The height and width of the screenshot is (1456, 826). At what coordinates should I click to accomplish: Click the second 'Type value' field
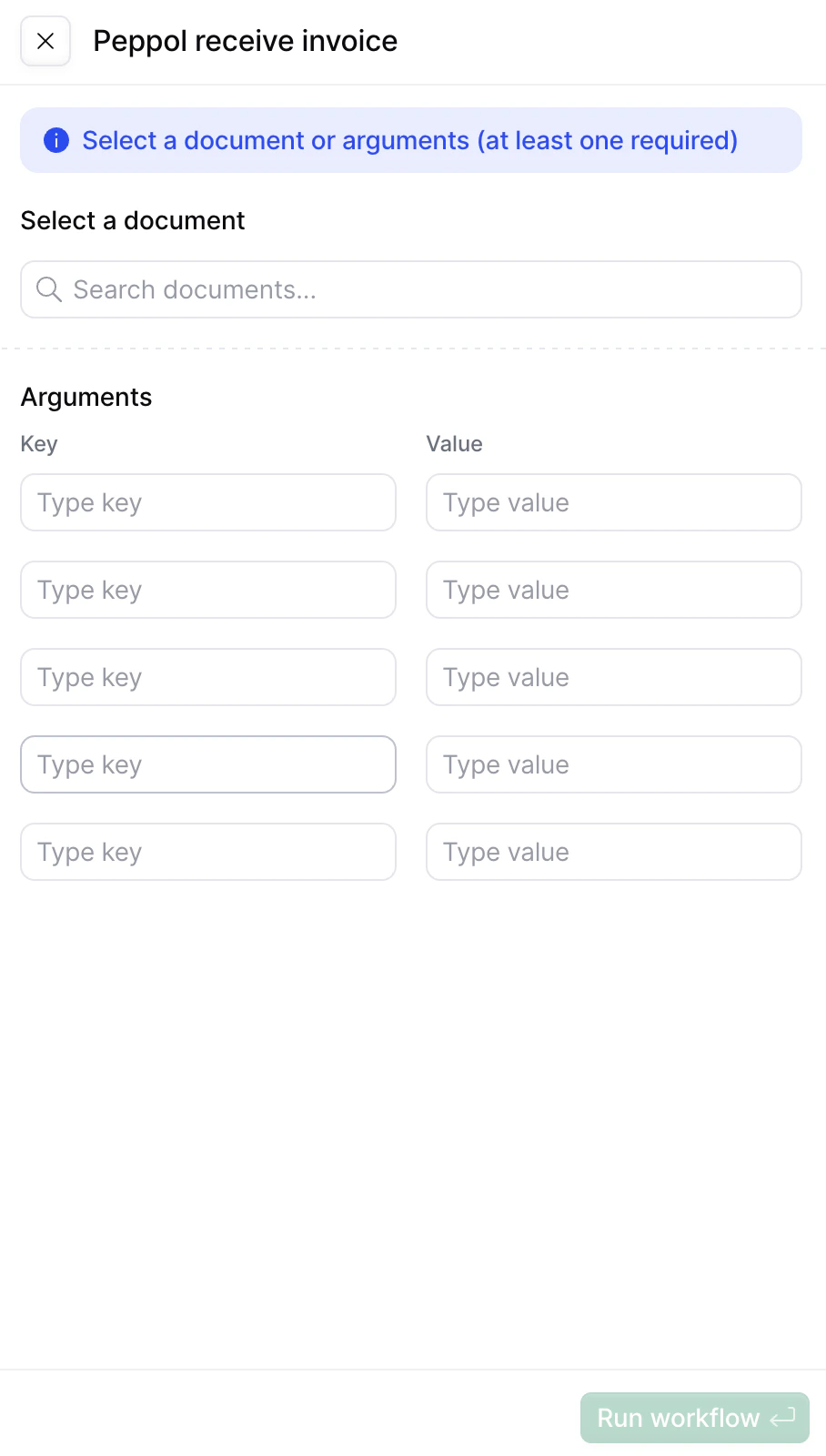click(x=613, y=590)
